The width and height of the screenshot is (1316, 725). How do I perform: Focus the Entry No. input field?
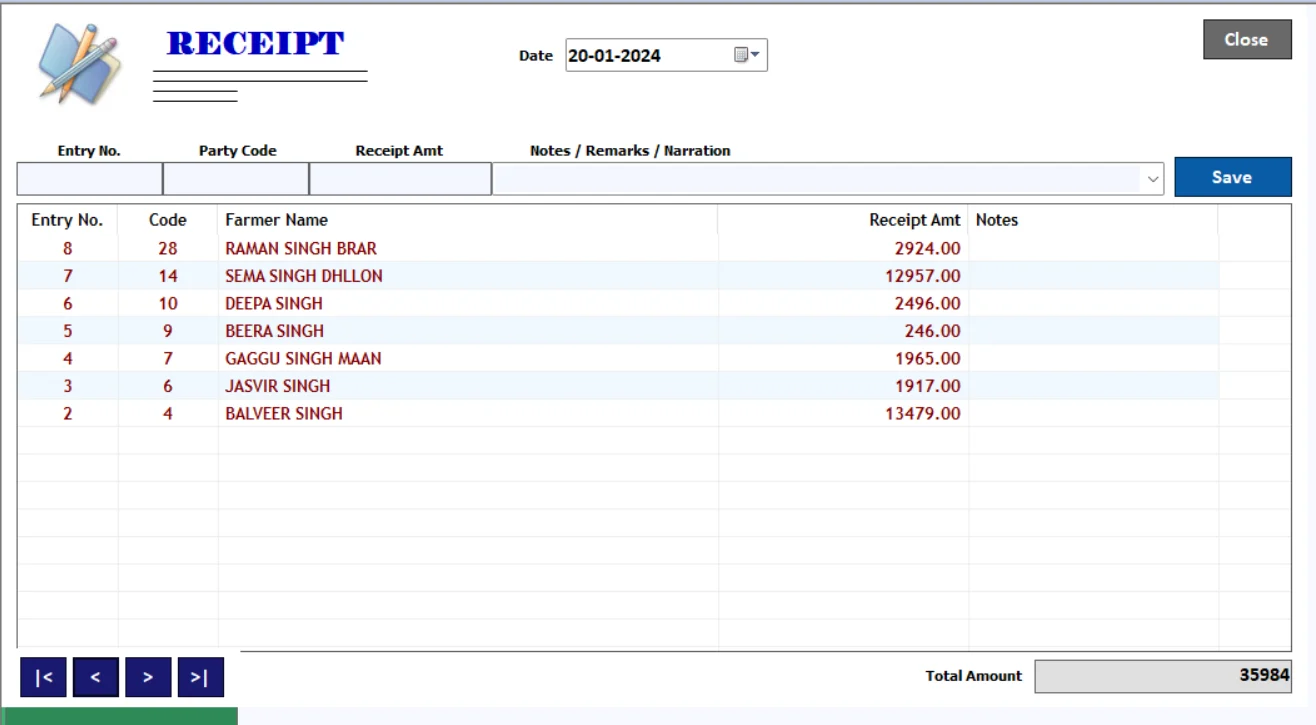[89, 179]
